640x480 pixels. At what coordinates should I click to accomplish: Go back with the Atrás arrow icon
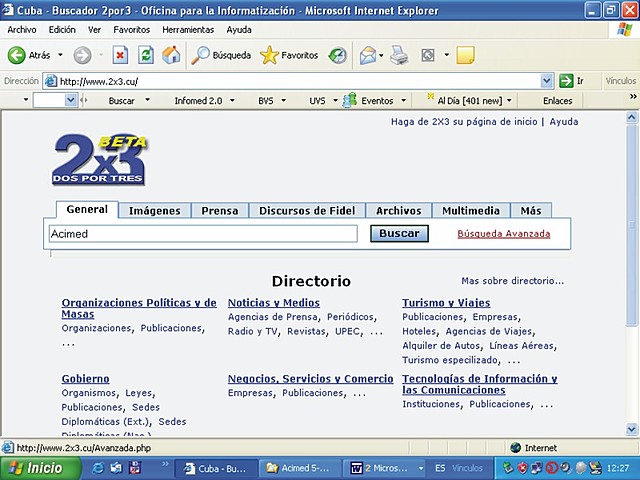pyautogui.click(x=17, y=55)
